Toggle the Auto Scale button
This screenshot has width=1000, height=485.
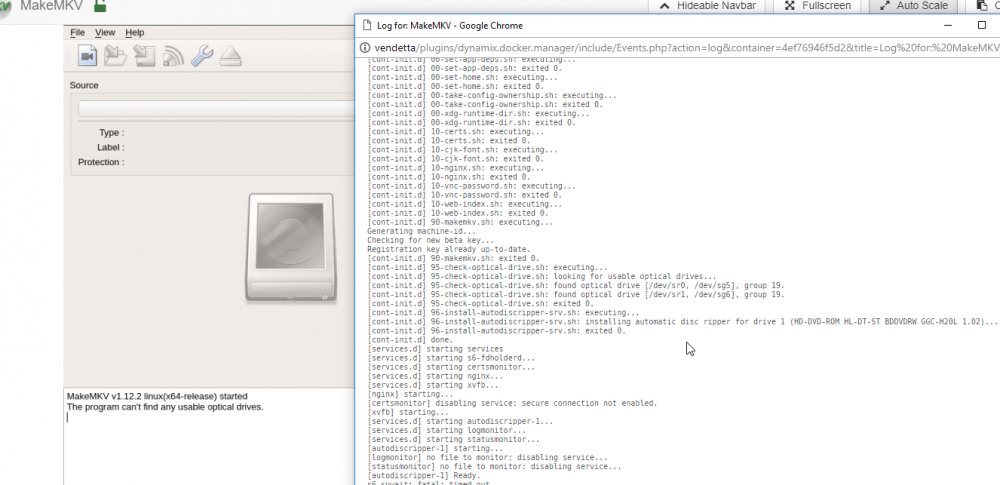[x=913, y=6]
